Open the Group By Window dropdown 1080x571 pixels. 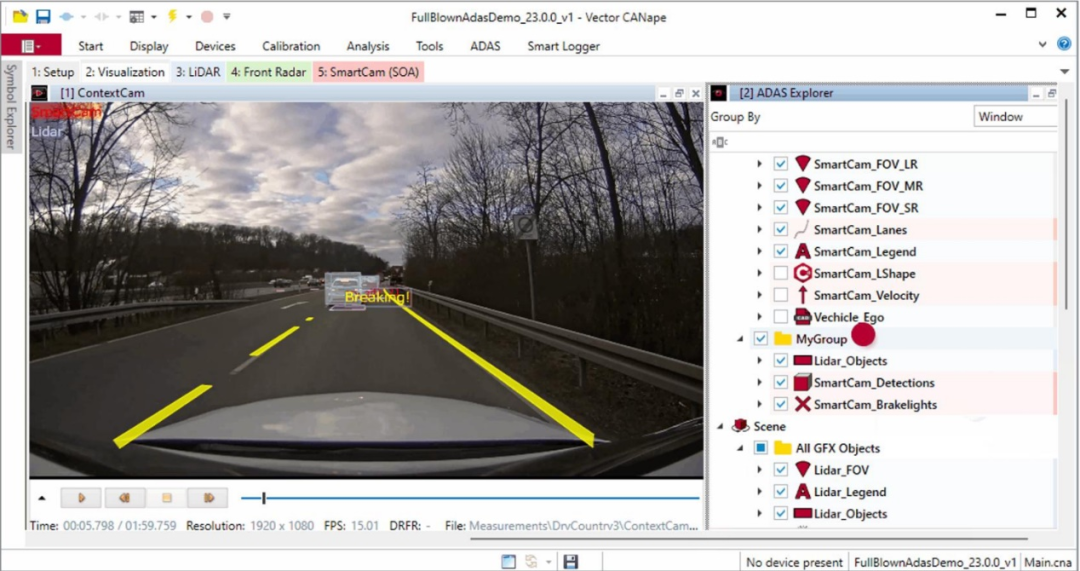(x=1015, y=116)
